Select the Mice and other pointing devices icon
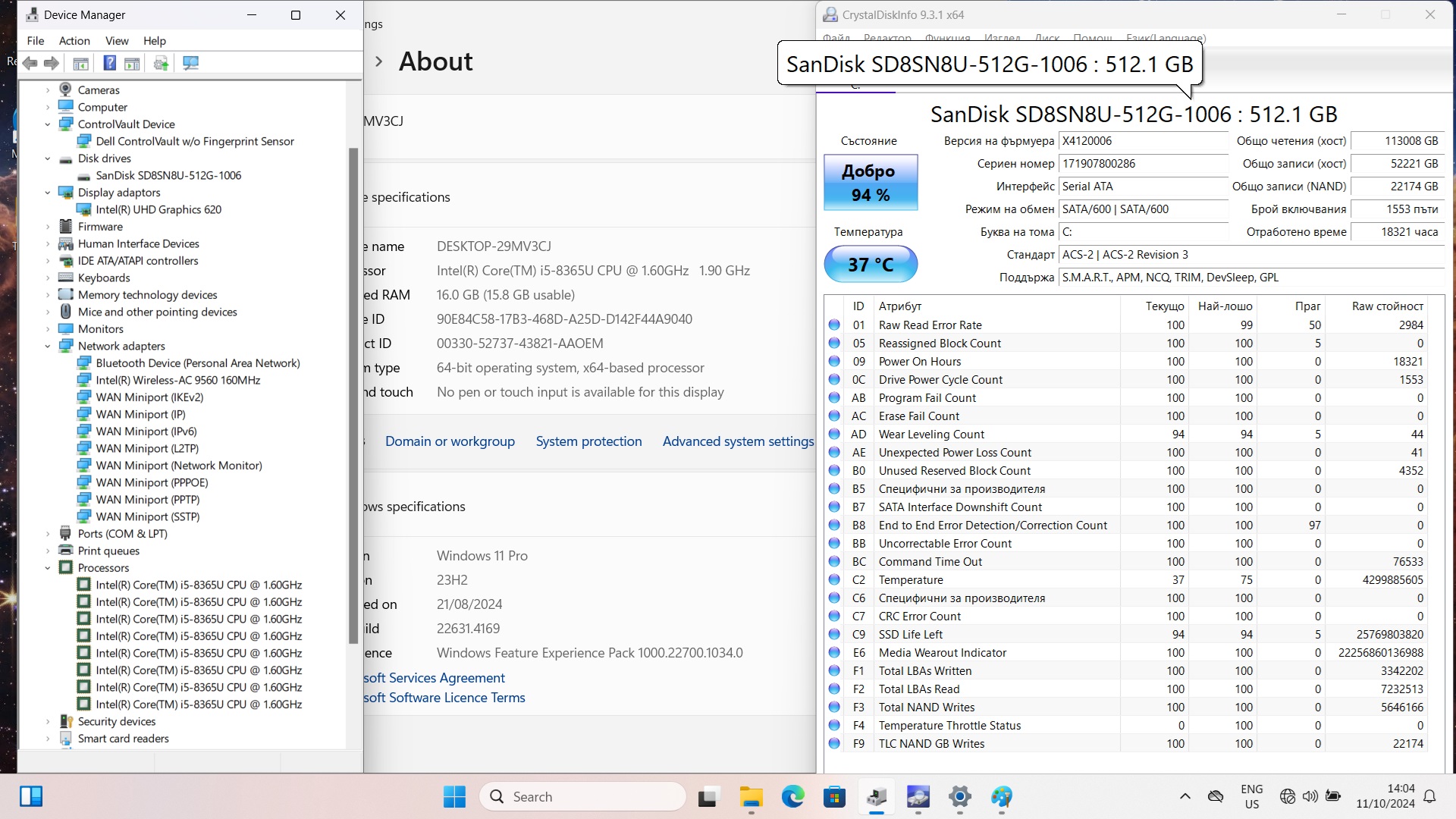The image size is (1456, 819). [66, 312]
